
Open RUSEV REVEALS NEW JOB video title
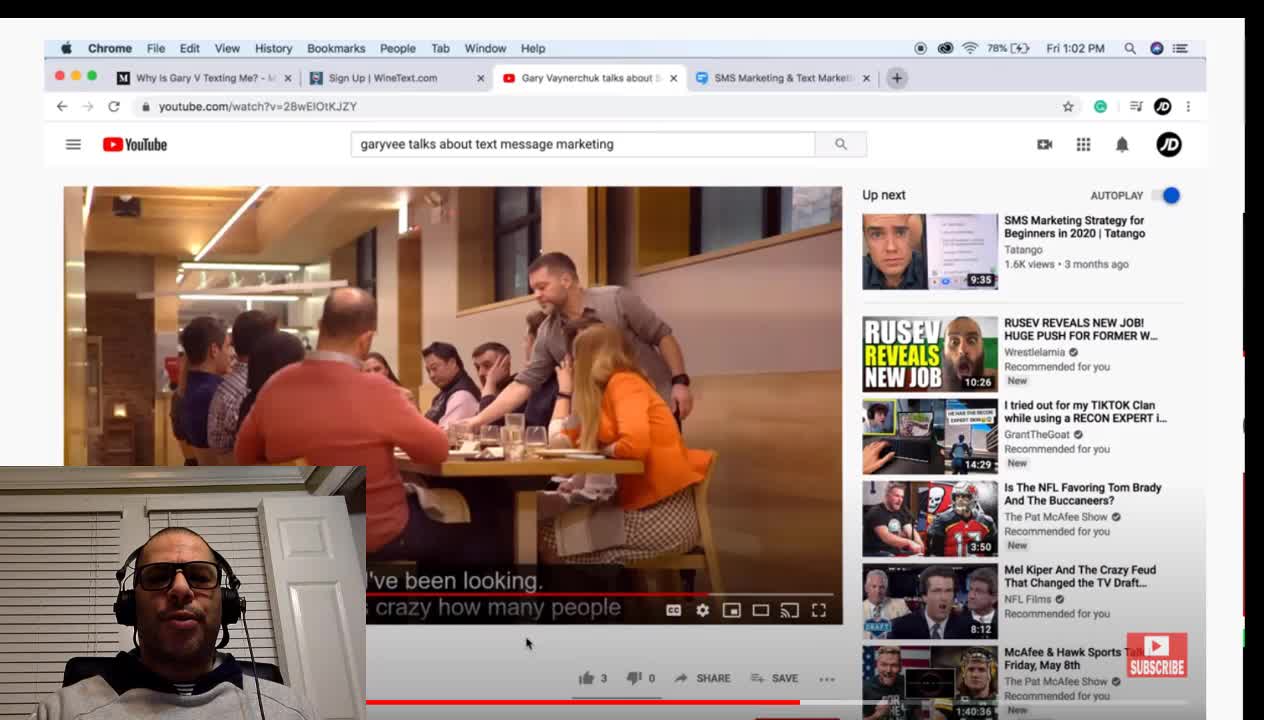click(1080, 329)
